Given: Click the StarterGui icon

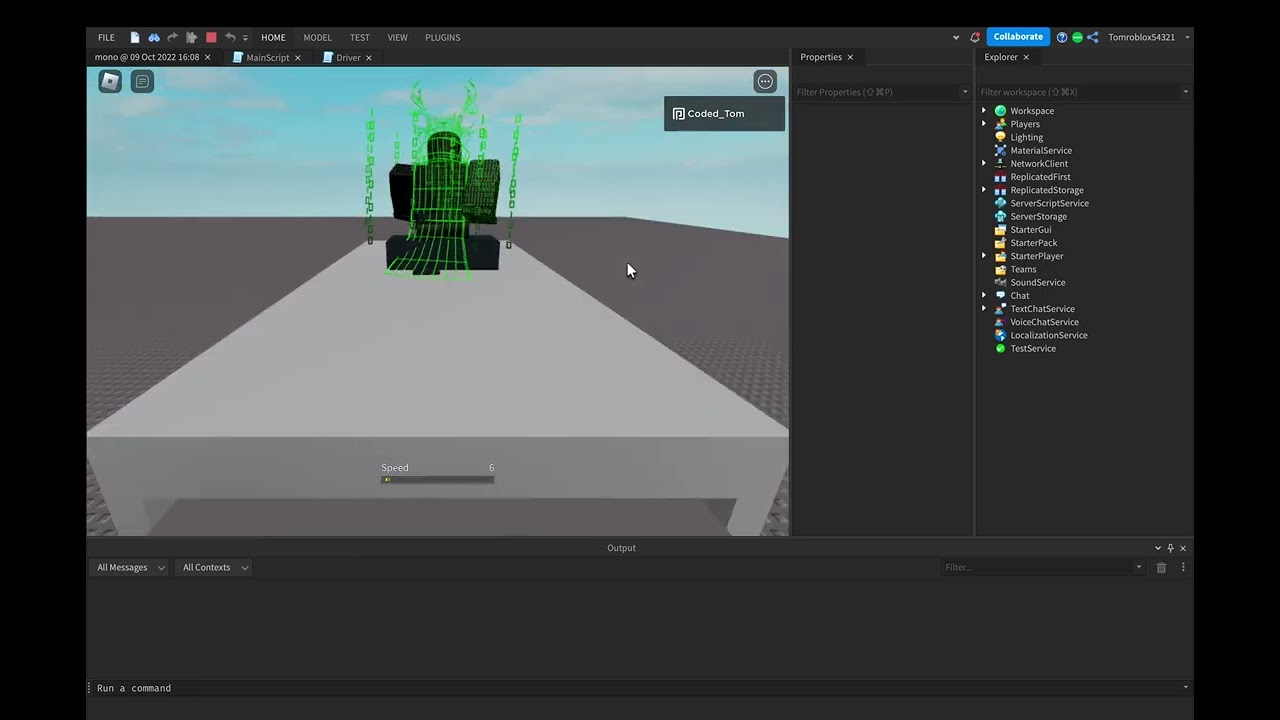Looking at the screenshot, I should tap(1000, 229).
